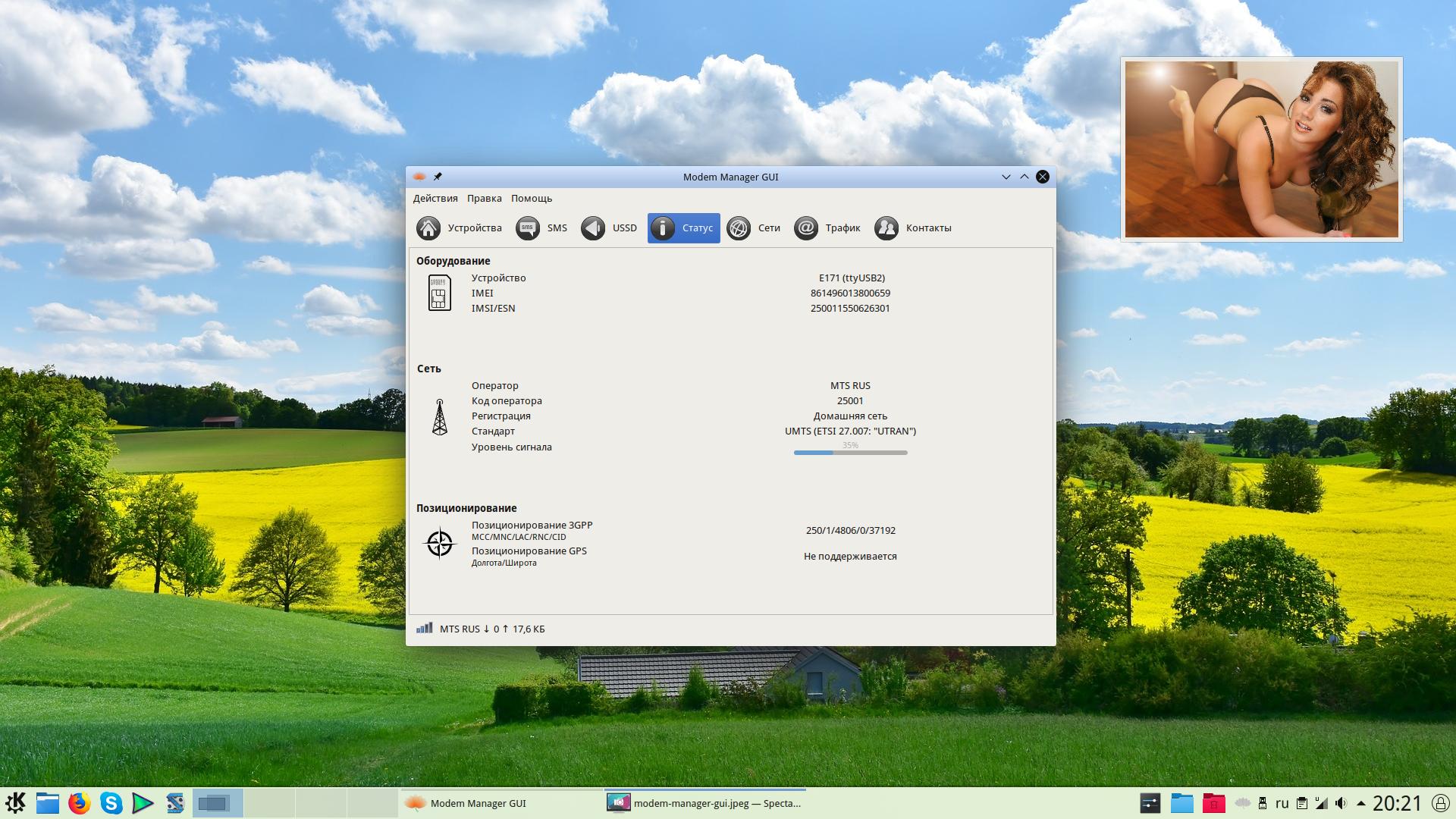Open the Помощь menu
Viewport: 1456px width, 819px height.
coord(531,199)
